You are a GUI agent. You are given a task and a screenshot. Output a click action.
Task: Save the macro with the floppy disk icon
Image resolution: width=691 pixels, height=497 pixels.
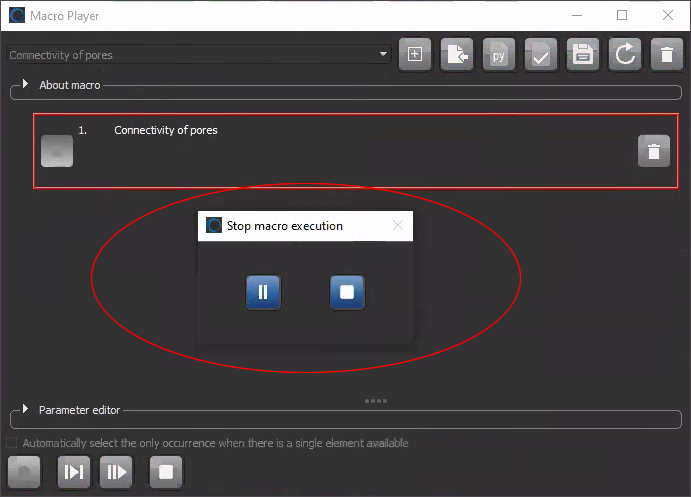point(583,56)
